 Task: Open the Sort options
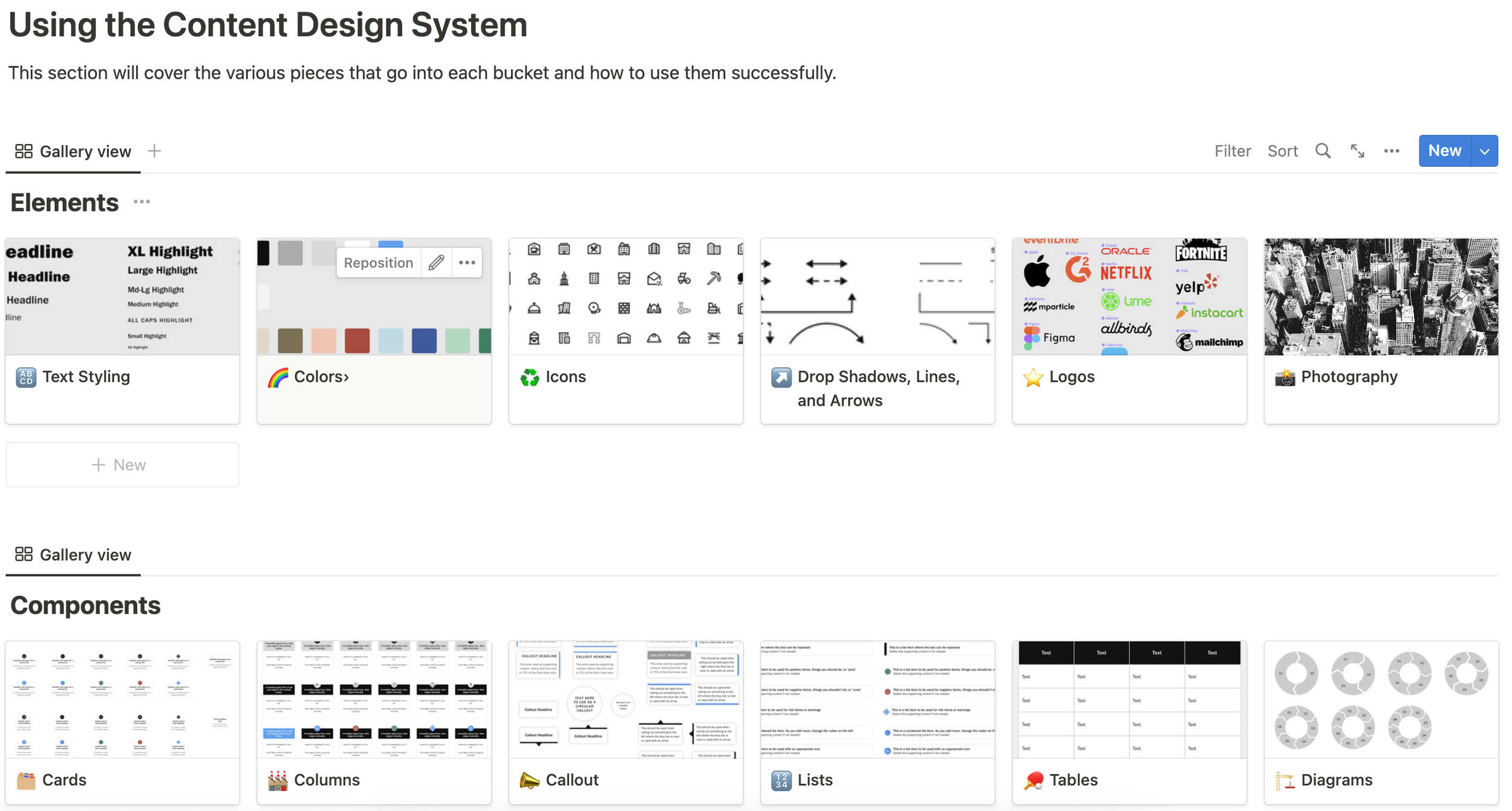(1282, 151)
